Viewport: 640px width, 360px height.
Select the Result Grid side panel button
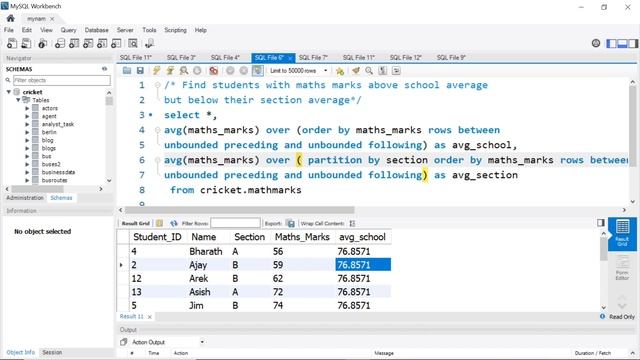point(622,233)
